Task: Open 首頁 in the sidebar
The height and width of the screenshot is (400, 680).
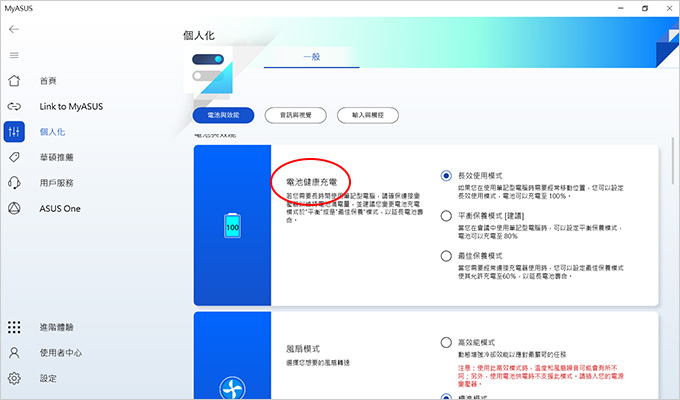Action: (48, 81)
